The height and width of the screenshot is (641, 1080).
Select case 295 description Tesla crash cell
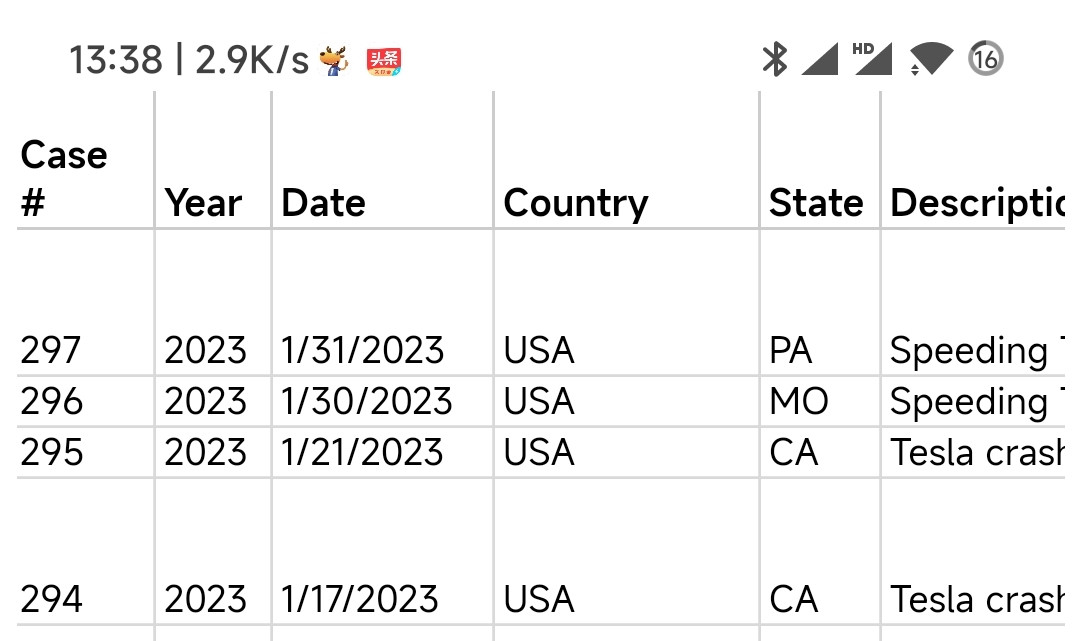[973, 452]
